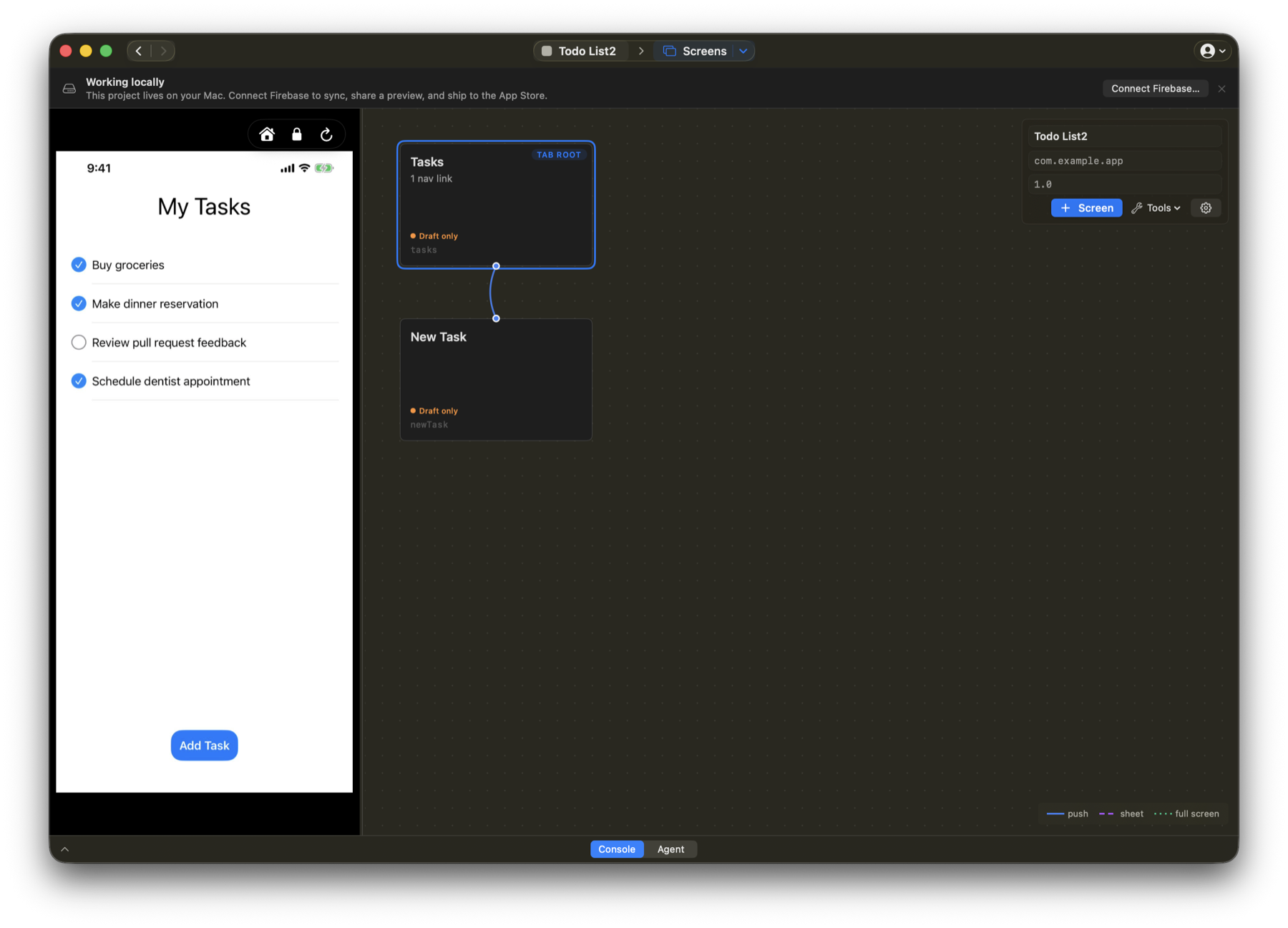Screen dimensions: 1288x928
Task: Click Connect Firebase button
Action: tap(1155, 89)
